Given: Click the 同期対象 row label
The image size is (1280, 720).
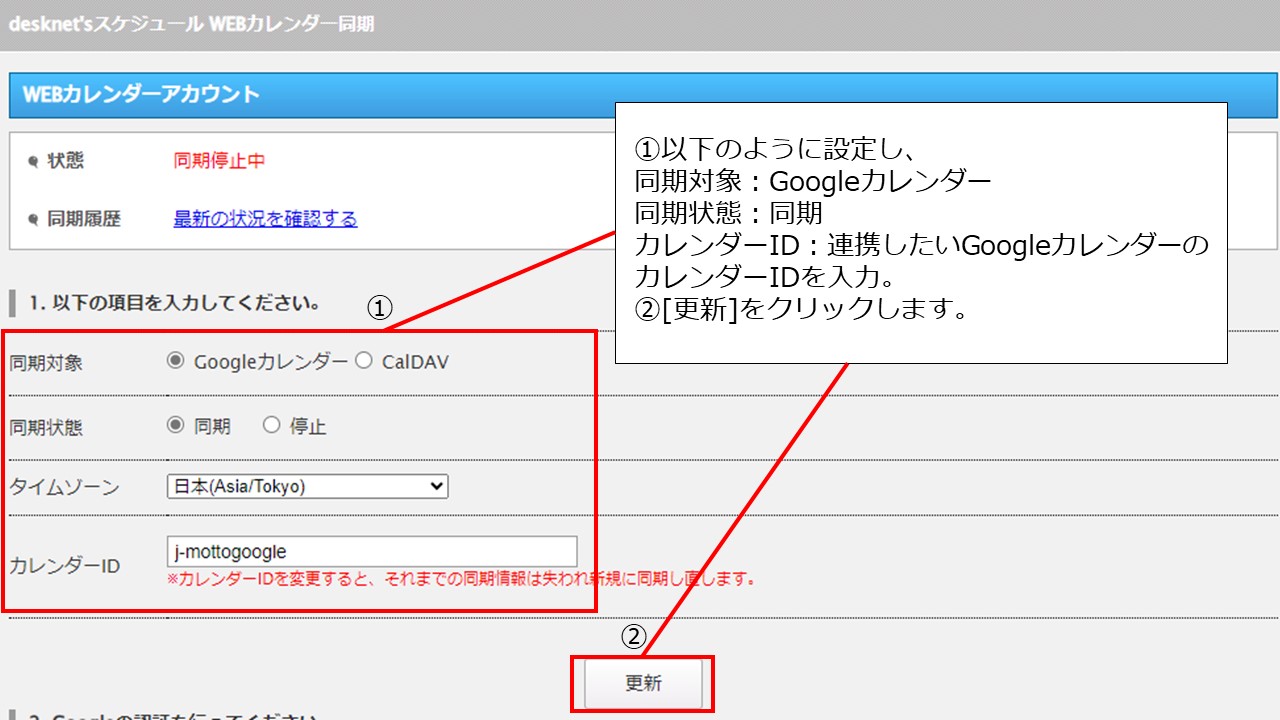Looking at the screenshot, I should pos(46,363).
